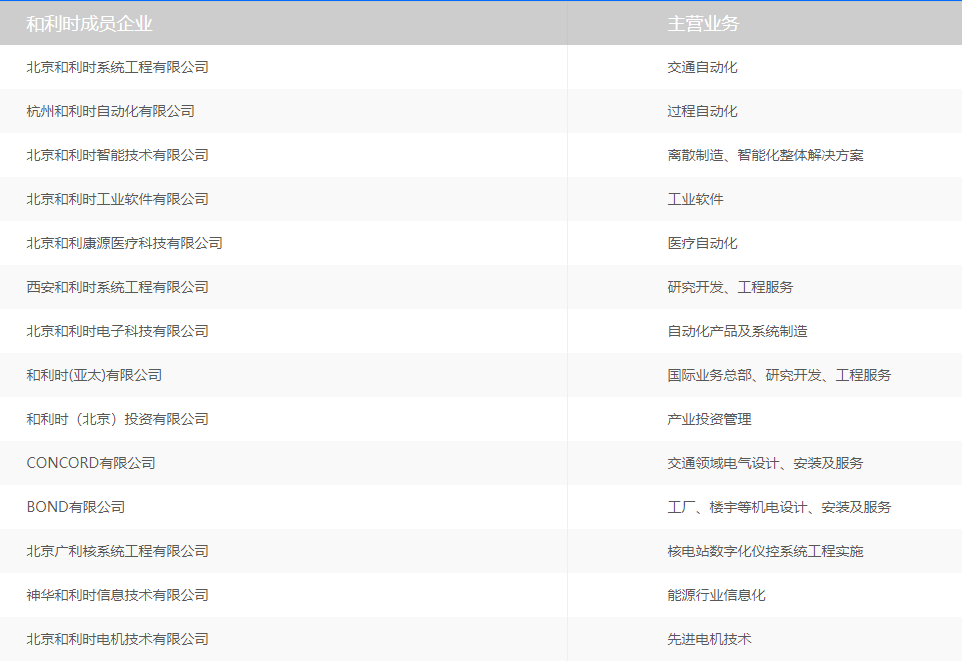The image size is (962, 661).
Task: Click 北京和利时电子科技有限公司 entry
Action: [x=117, y=331]
